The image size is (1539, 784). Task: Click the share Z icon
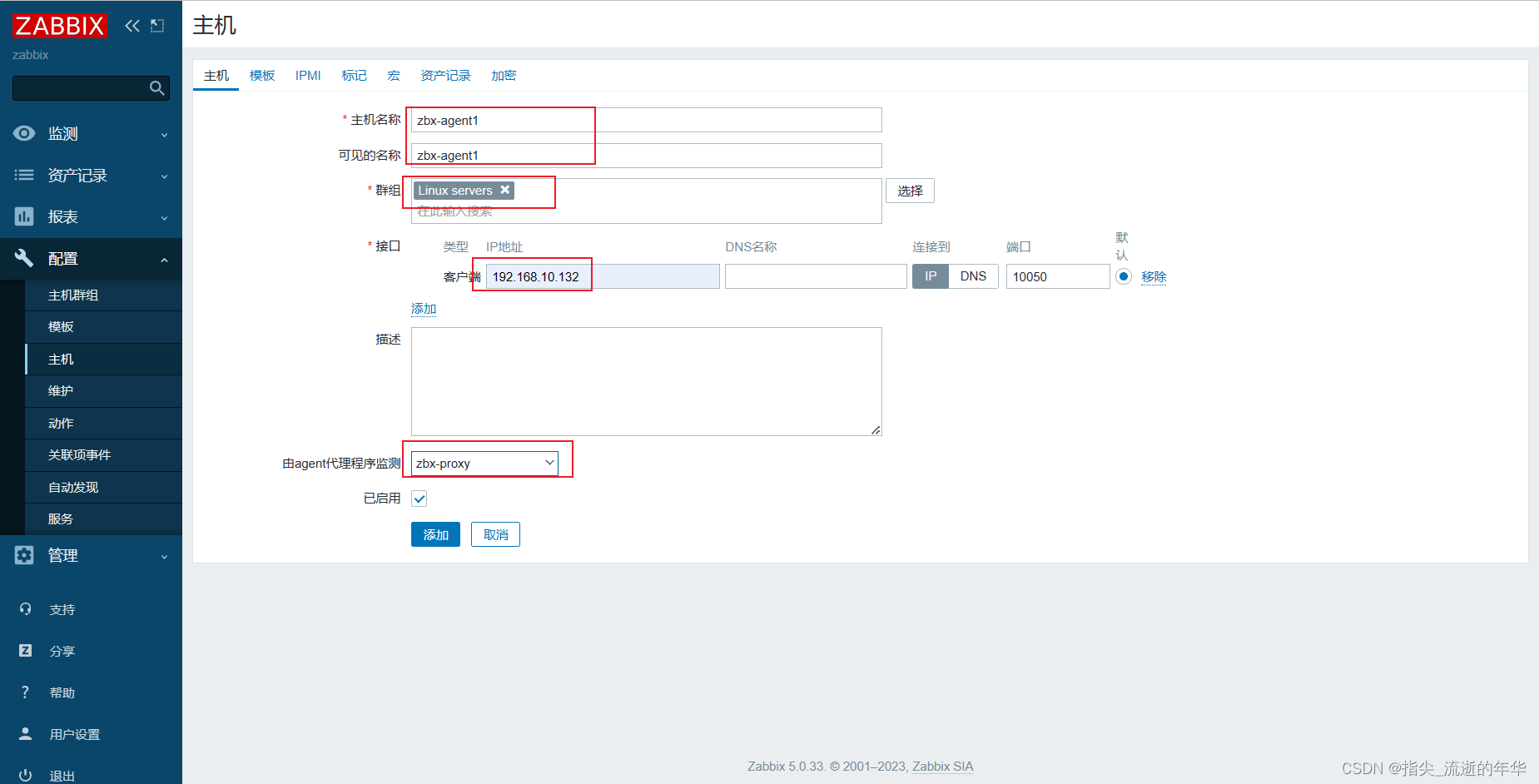point(26,651)
